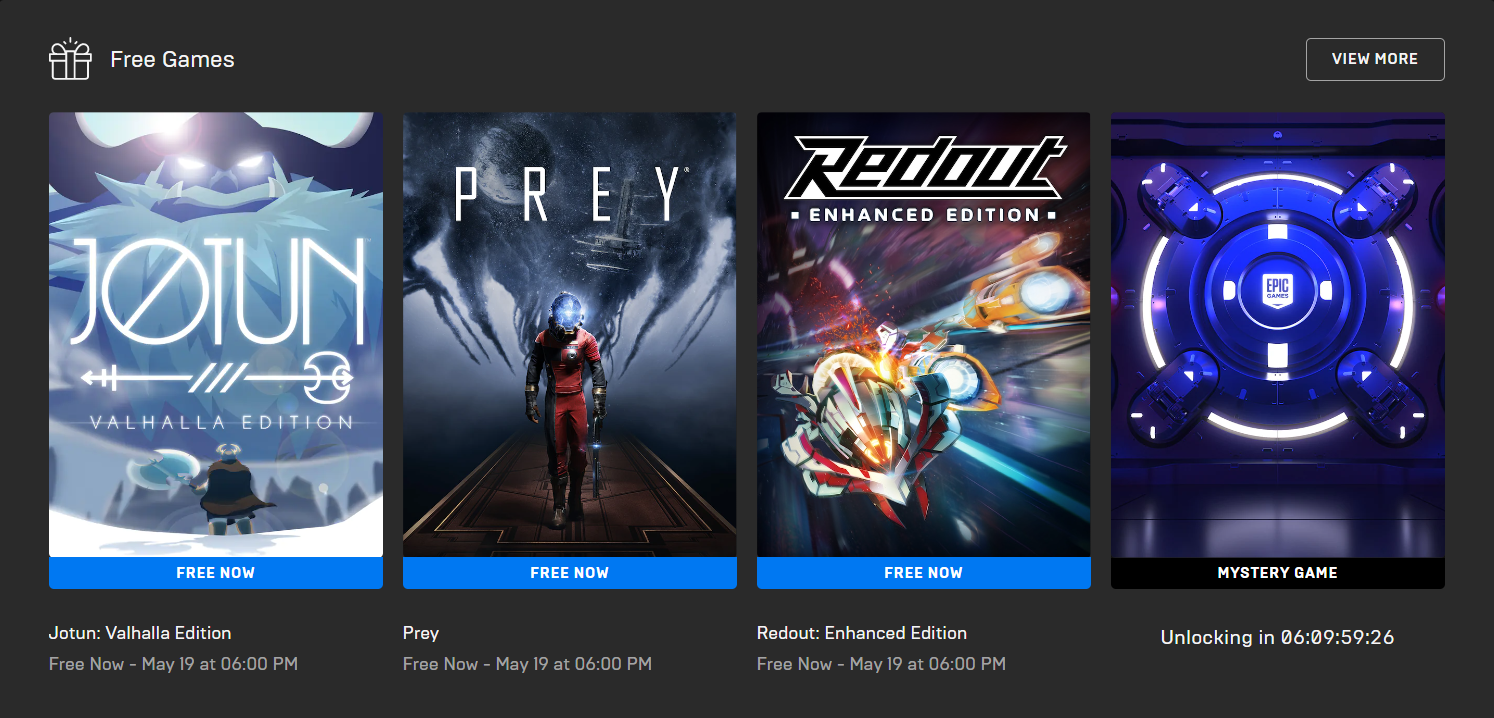Open the Prey game cover art

(x=570, y=334)
